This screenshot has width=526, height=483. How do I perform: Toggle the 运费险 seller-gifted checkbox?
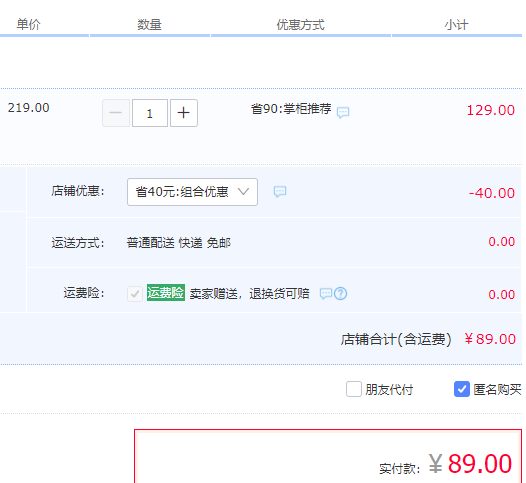[135, 294]
